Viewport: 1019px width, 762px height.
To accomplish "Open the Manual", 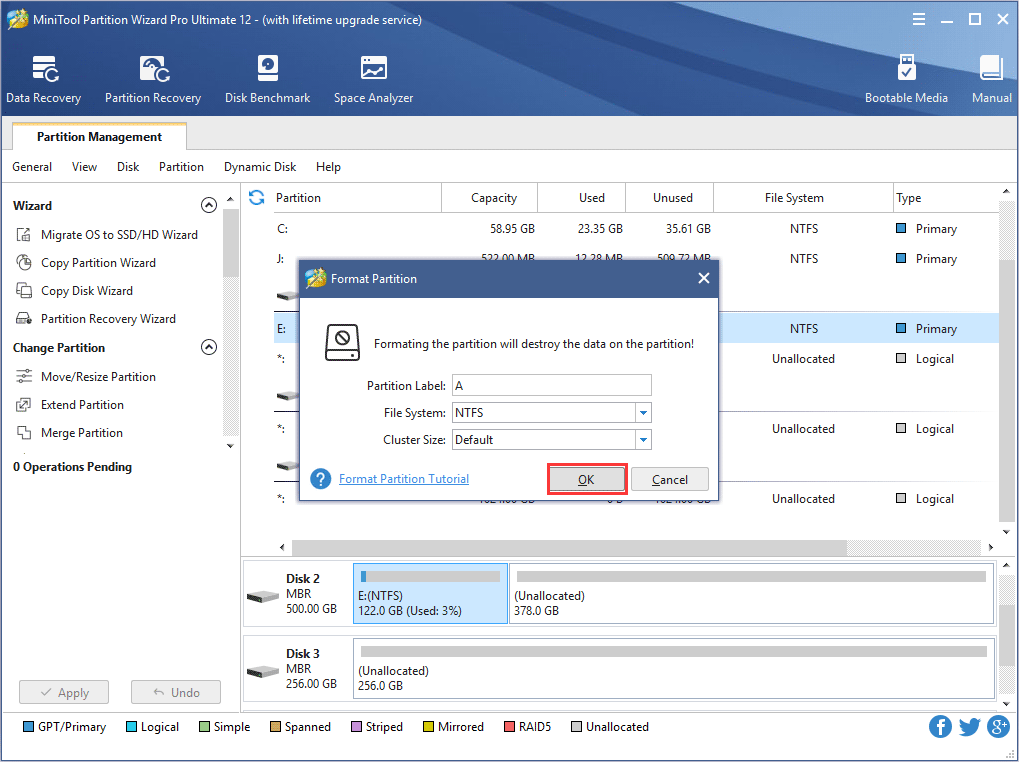I will point(990,78).
